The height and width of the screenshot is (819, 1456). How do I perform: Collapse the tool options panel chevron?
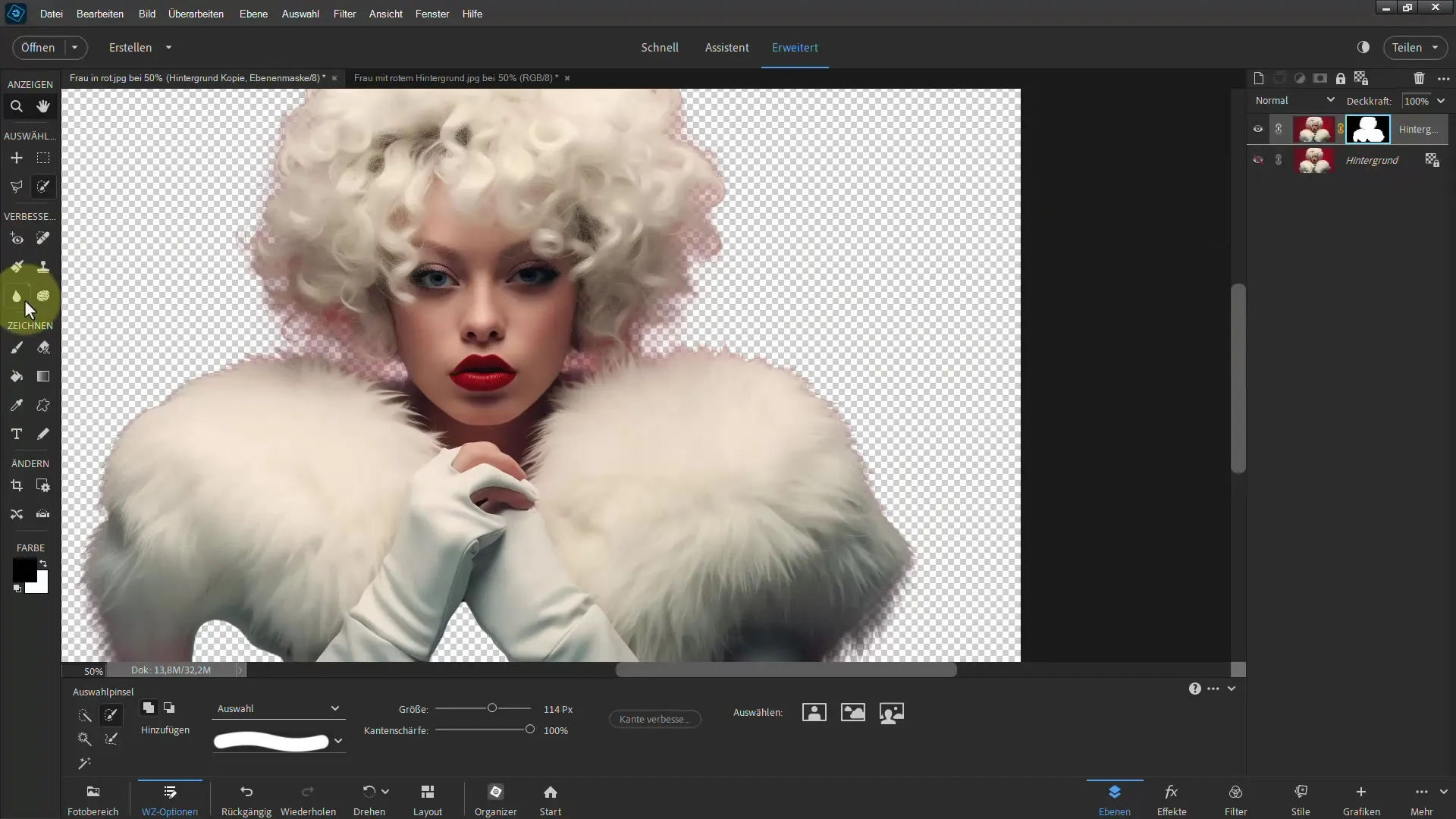[1232, 689]
